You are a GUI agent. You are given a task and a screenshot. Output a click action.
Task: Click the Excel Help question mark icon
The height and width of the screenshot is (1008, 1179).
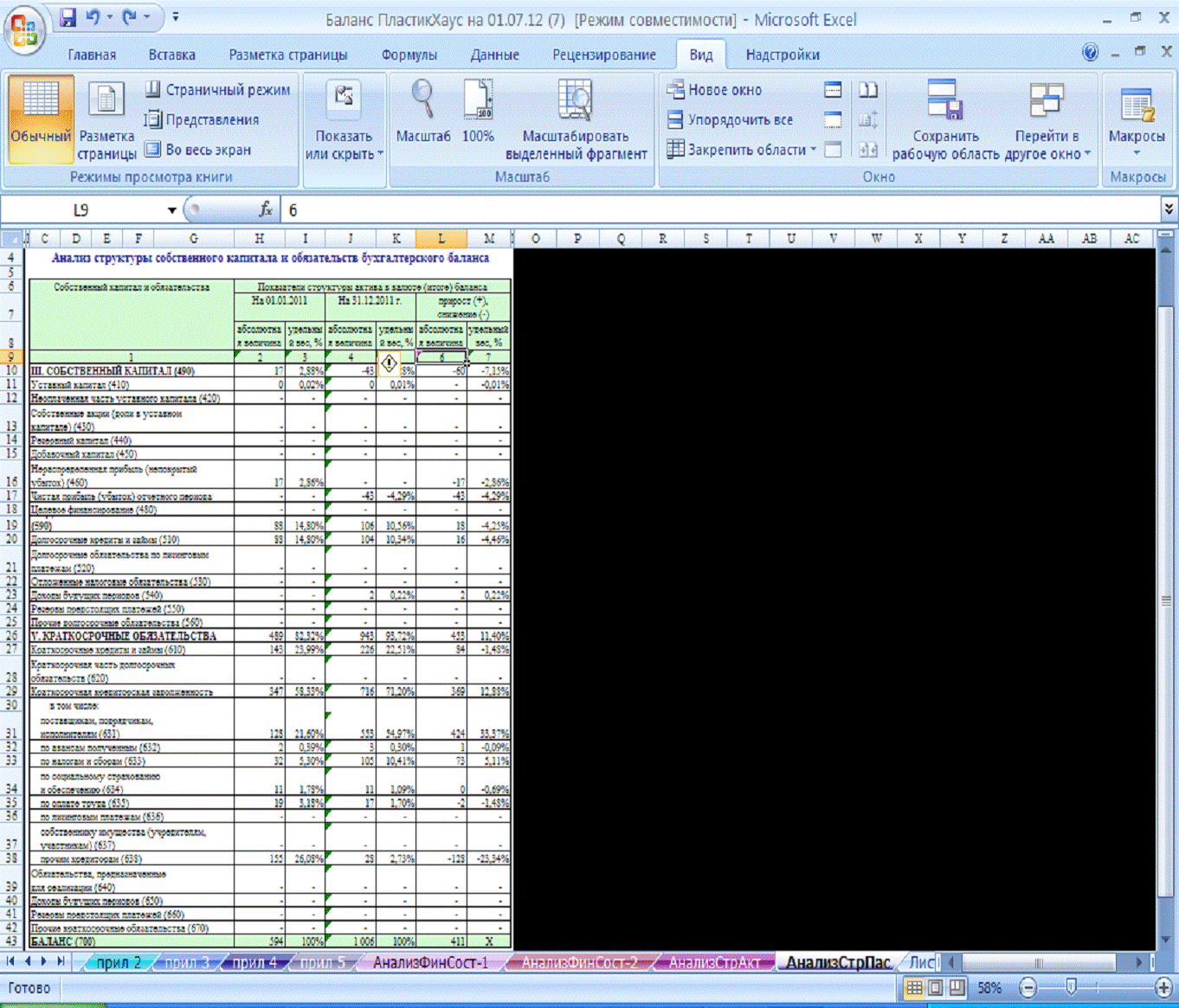point(1090,53)
